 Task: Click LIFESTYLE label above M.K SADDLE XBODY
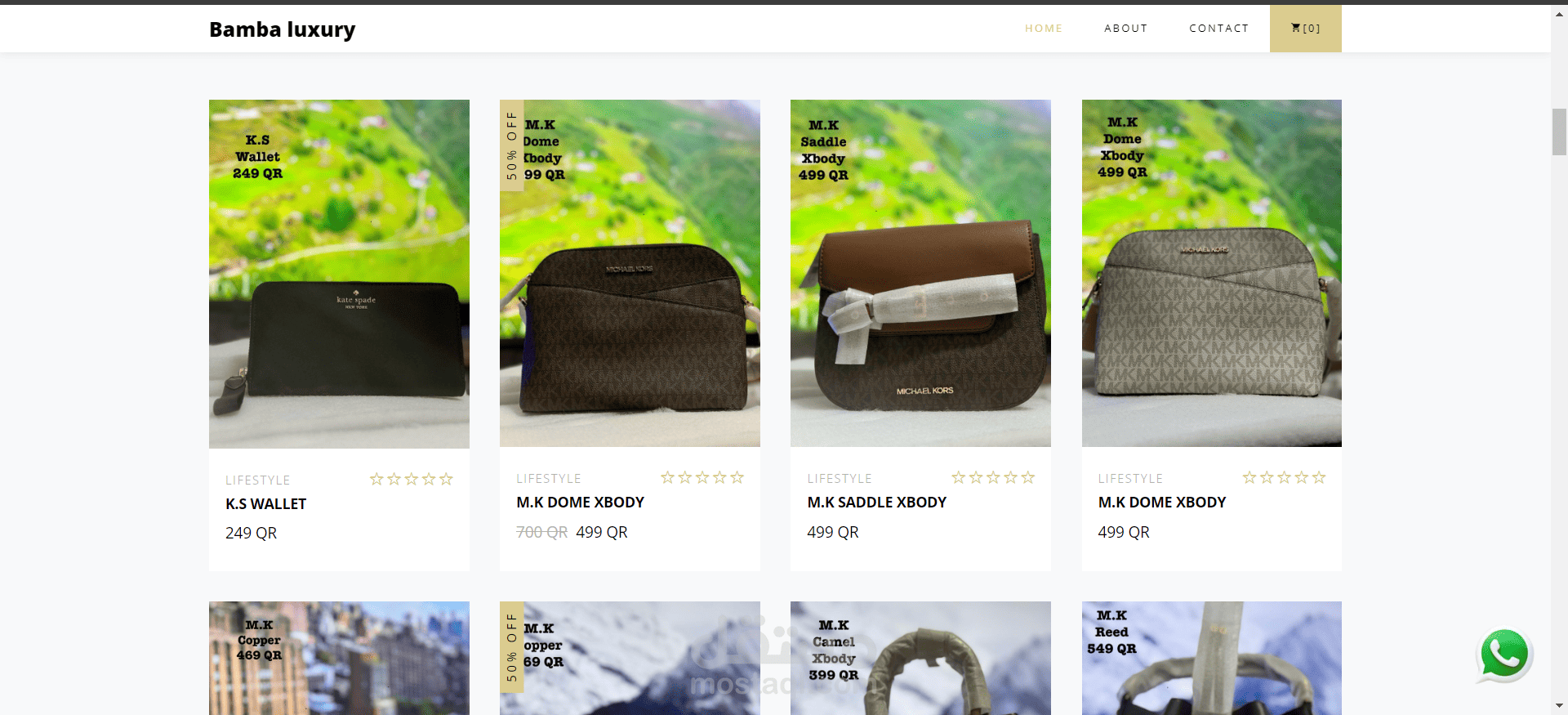tap(840, 479)
